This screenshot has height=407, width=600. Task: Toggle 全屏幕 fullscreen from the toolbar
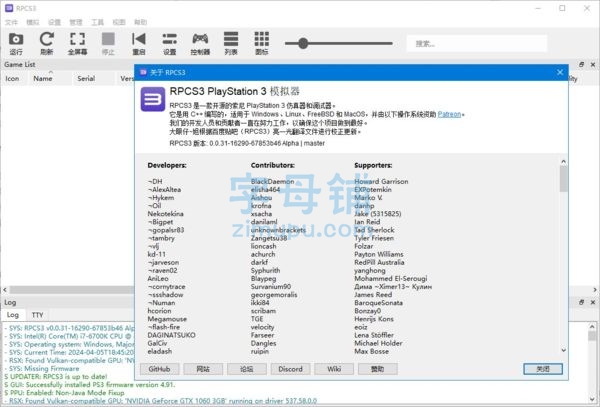click(77, 43)
